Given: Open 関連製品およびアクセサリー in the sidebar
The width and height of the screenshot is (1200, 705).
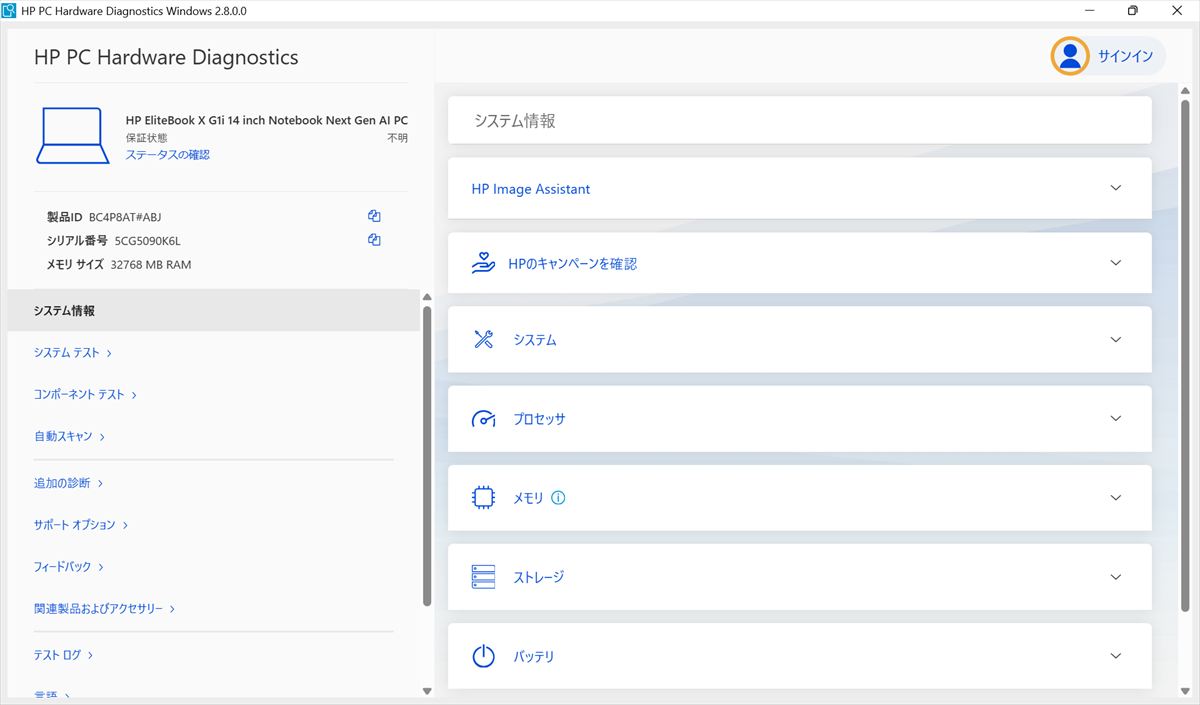Looking at the screenshot, I should click(104, 608).
